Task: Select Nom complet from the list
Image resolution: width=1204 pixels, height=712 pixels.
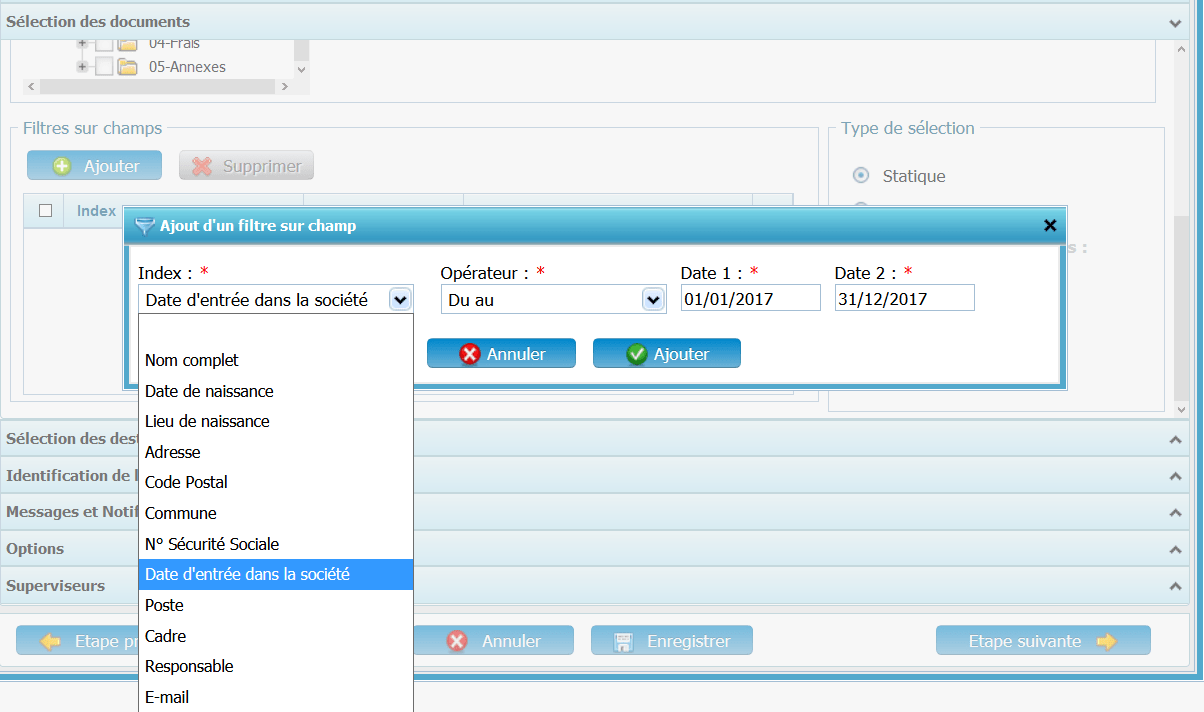Action: point(192,360)
